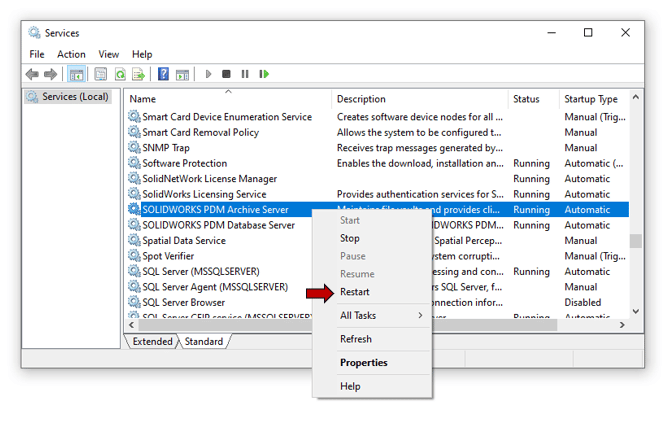Click the SQL Server Agent gear icon

pyautogui.click(x=134, y=286)
